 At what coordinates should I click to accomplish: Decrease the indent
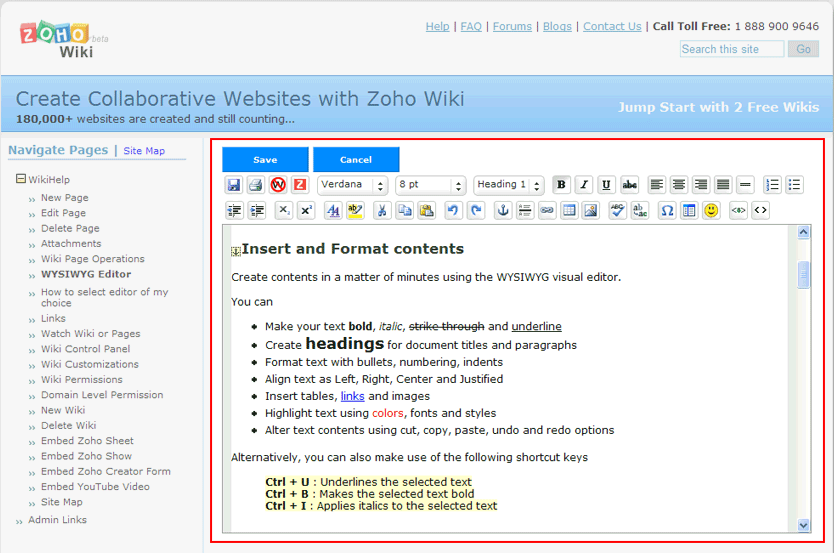[235, 211]
